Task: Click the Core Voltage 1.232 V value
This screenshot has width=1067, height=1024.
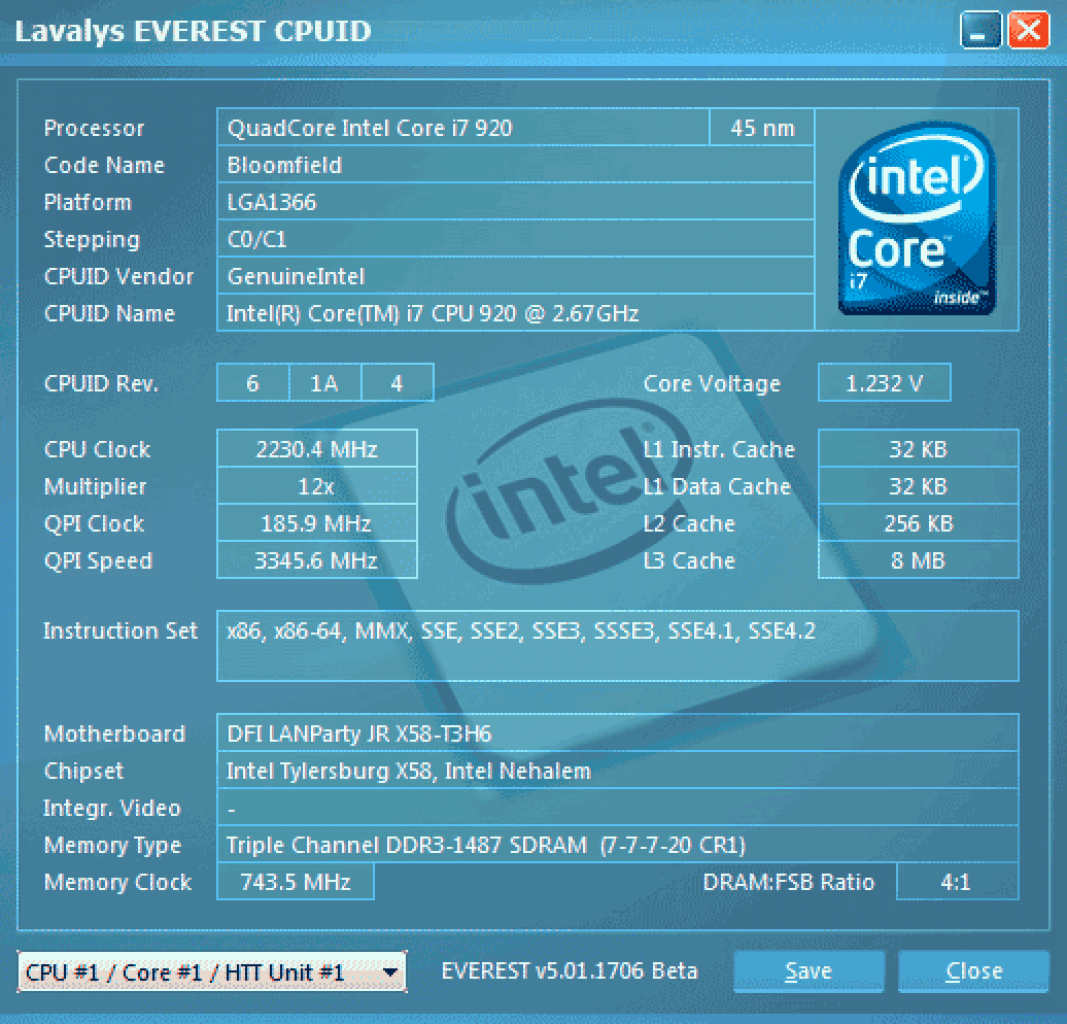Action: point(884,383)
